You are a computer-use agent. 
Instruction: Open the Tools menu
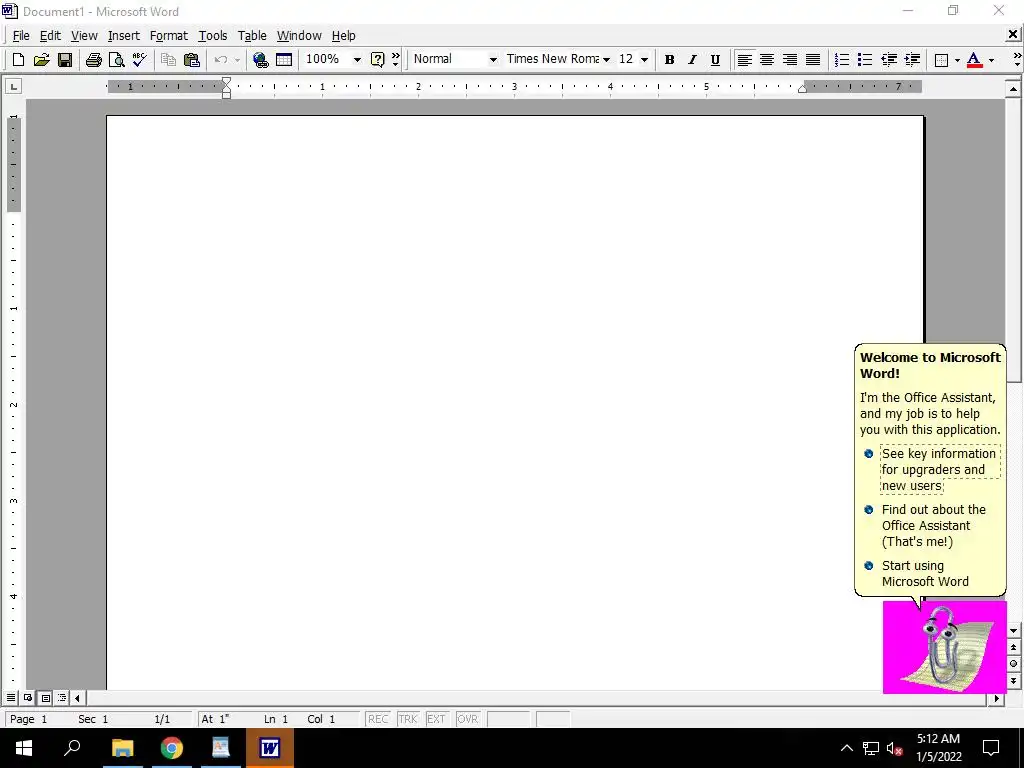213,36
